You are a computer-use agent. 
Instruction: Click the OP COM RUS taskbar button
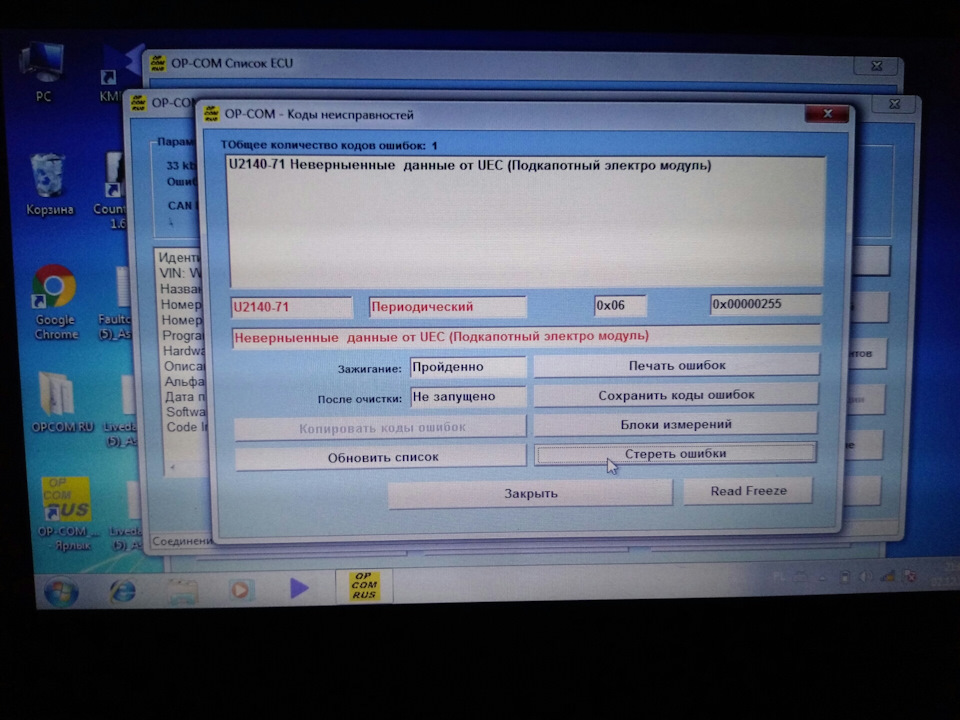[364, 586]
